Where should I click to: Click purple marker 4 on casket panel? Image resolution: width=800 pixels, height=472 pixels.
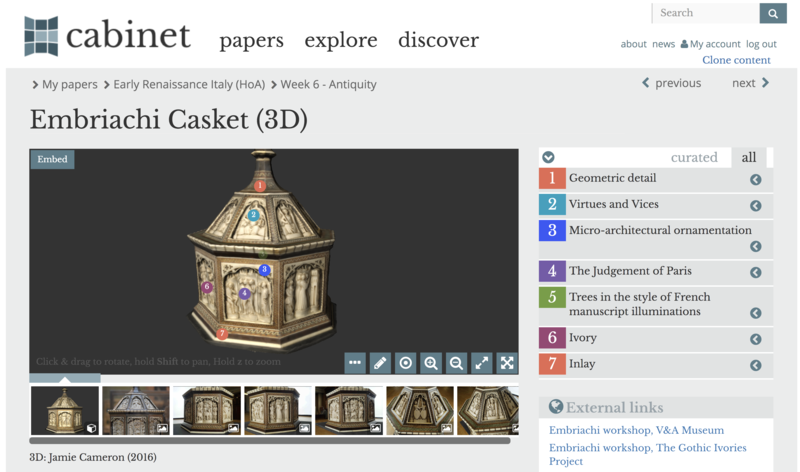coord(244,293)
